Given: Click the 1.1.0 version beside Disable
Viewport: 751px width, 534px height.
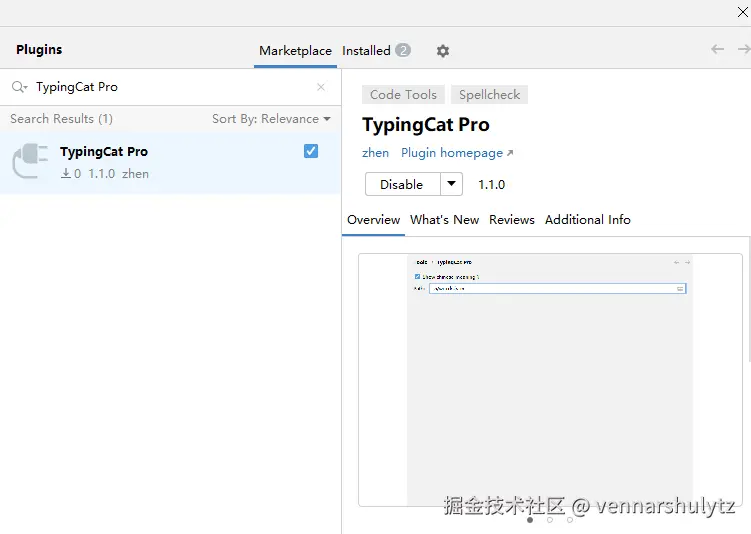Looking at the screenshot, I should point(491,184).
